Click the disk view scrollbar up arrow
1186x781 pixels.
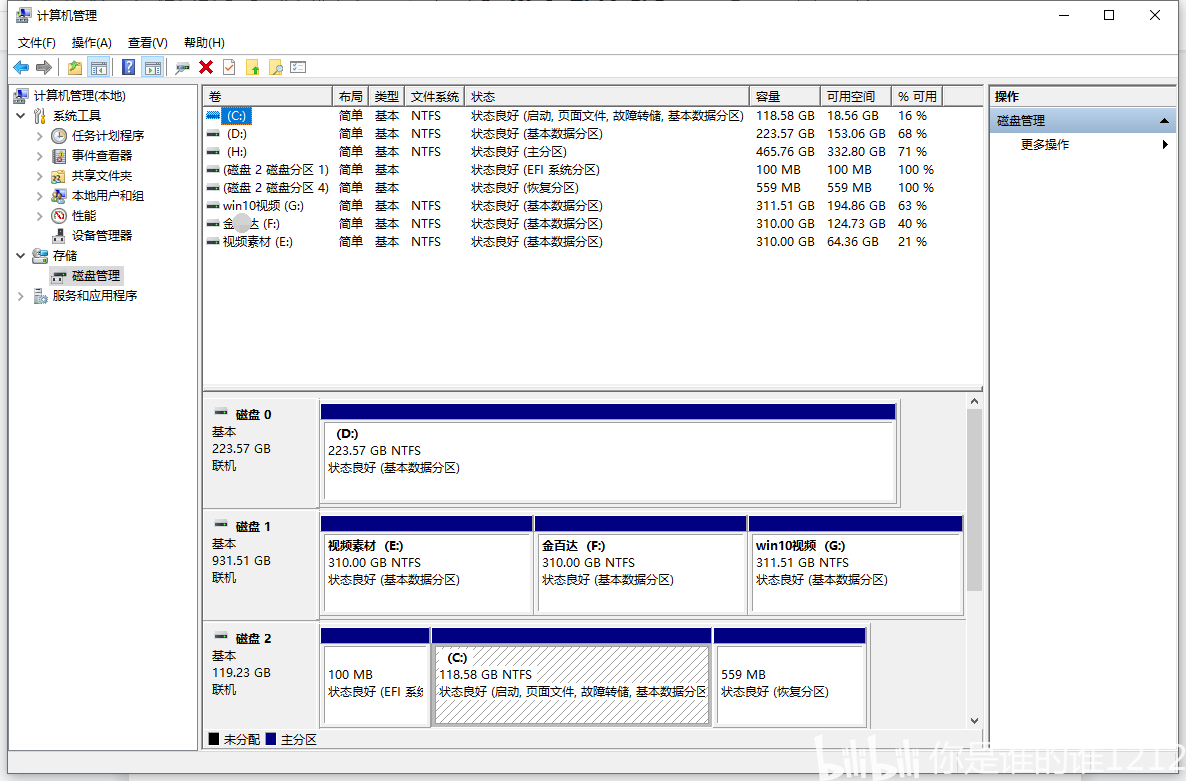[x=974, y=401]
